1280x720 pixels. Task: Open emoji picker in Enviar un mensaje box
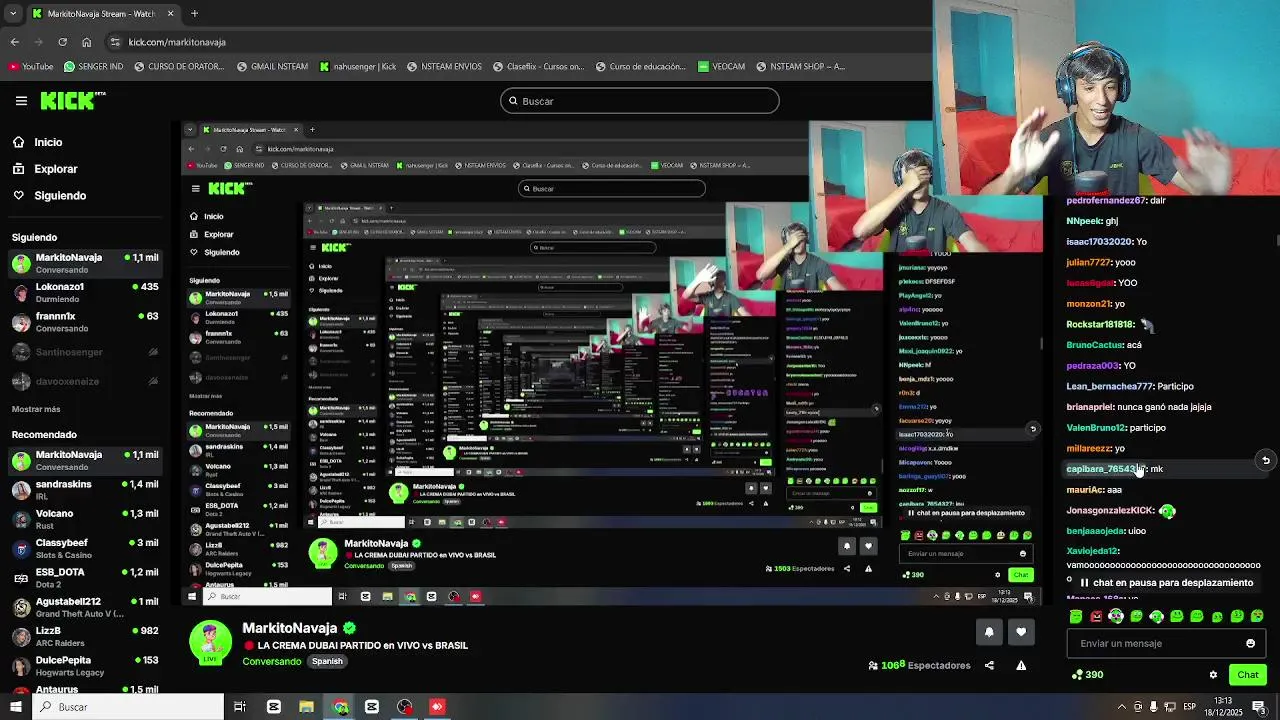tap(1250, 643)
